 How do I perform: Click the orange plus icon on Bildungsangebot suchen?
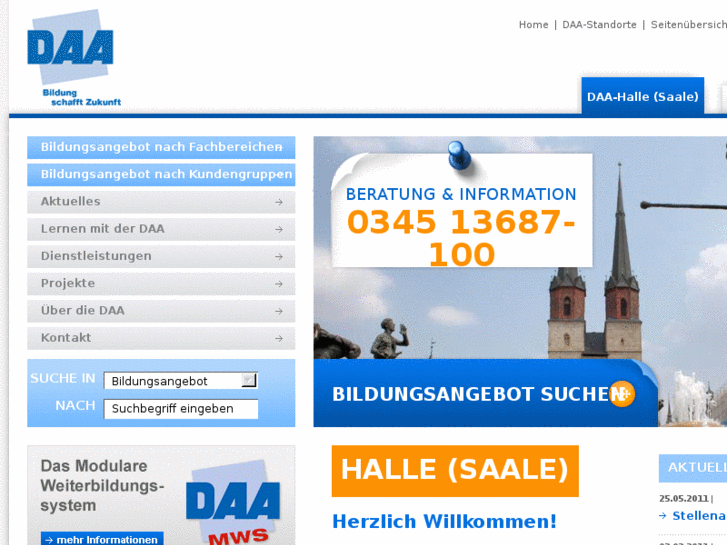pyautogui.click(x=621, y=394)
